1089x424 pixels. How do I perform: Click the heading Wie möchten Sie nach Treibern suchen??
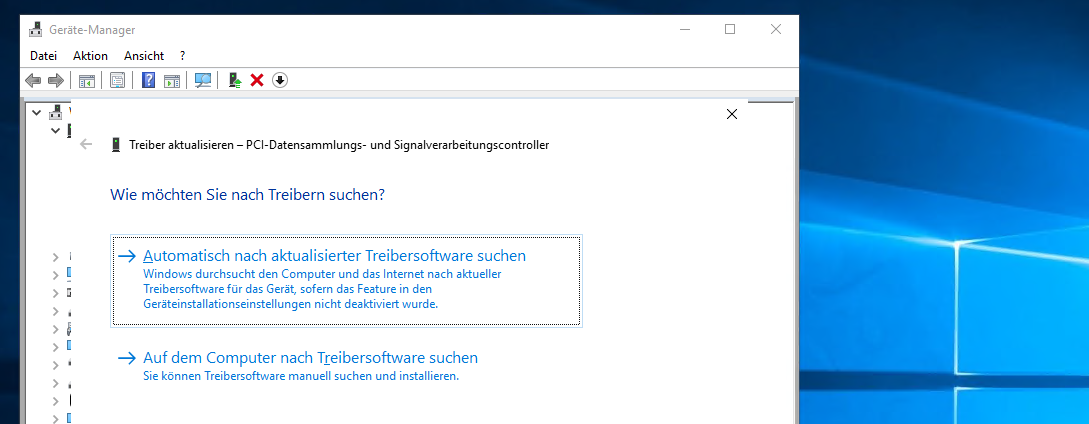point(248,195)
